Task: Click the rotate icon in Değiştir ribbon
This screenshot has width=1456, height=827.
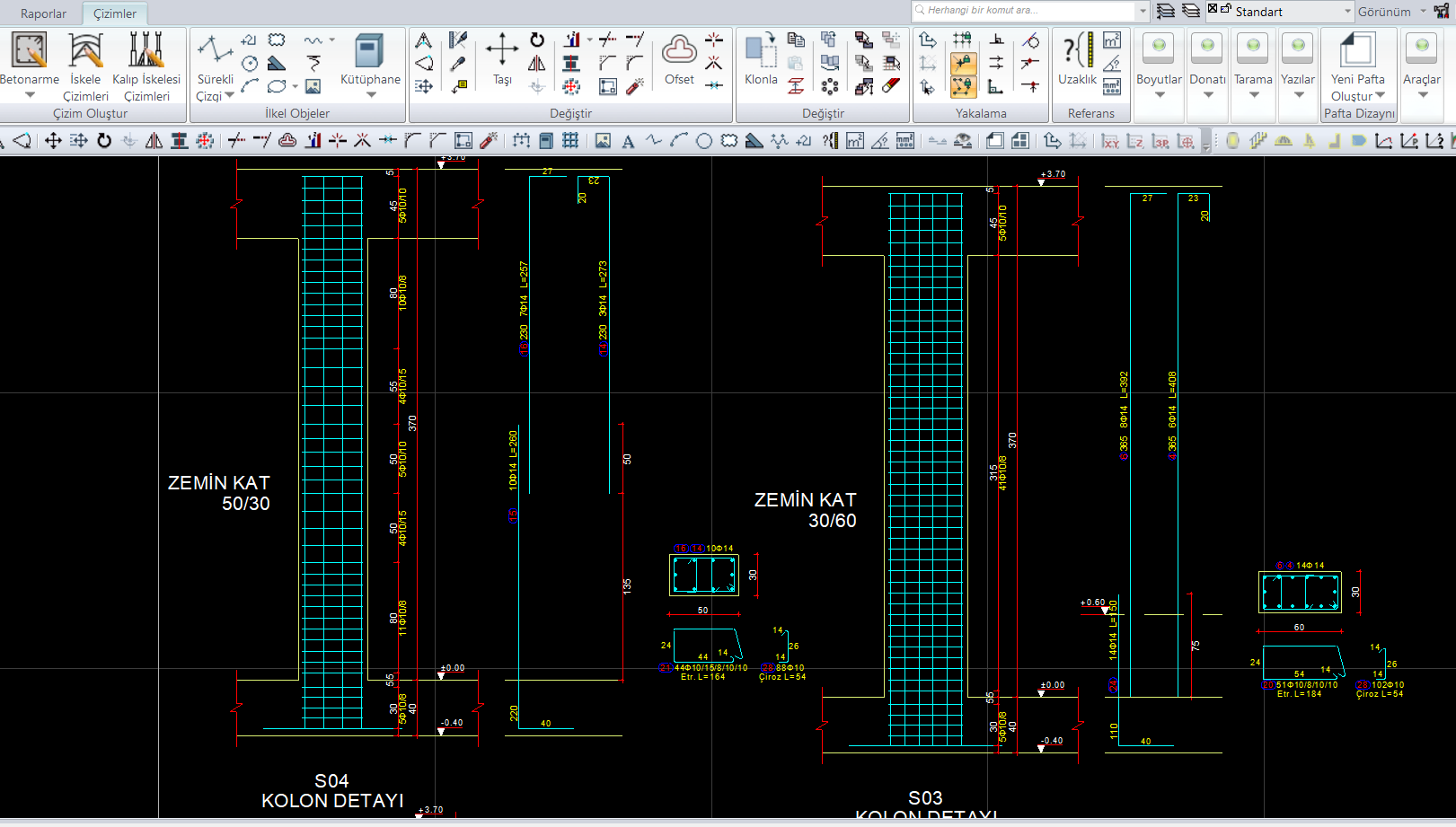Action: pyautogui.click(x=537, y=40)
